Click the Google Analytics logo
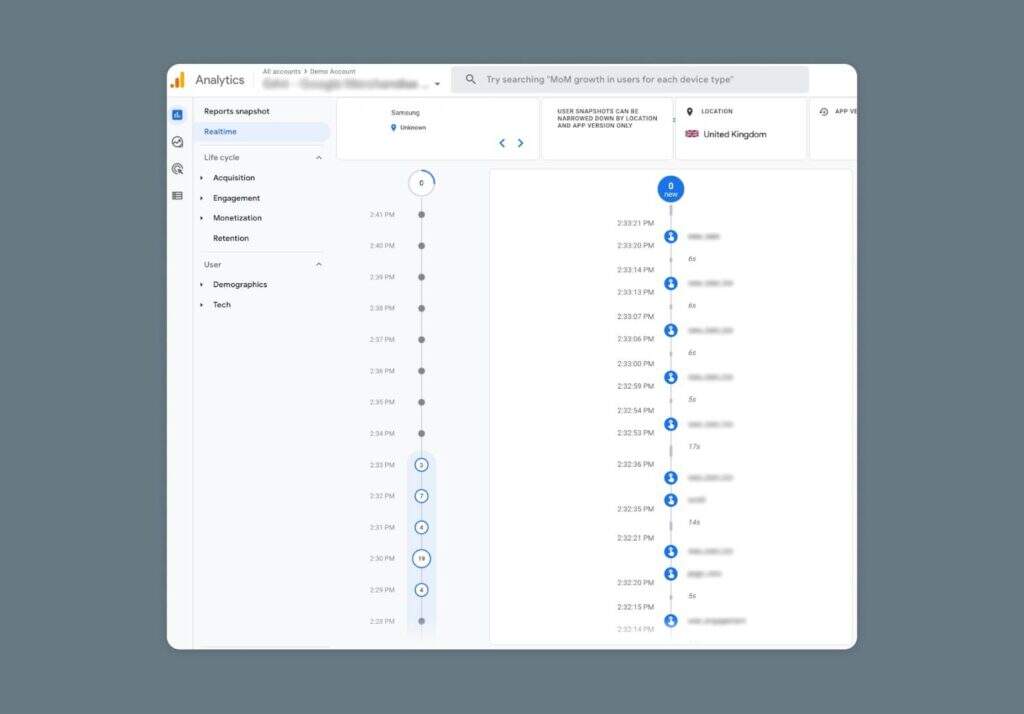Viewport: 1024px width, 714px height. click(x=177, y=80)
